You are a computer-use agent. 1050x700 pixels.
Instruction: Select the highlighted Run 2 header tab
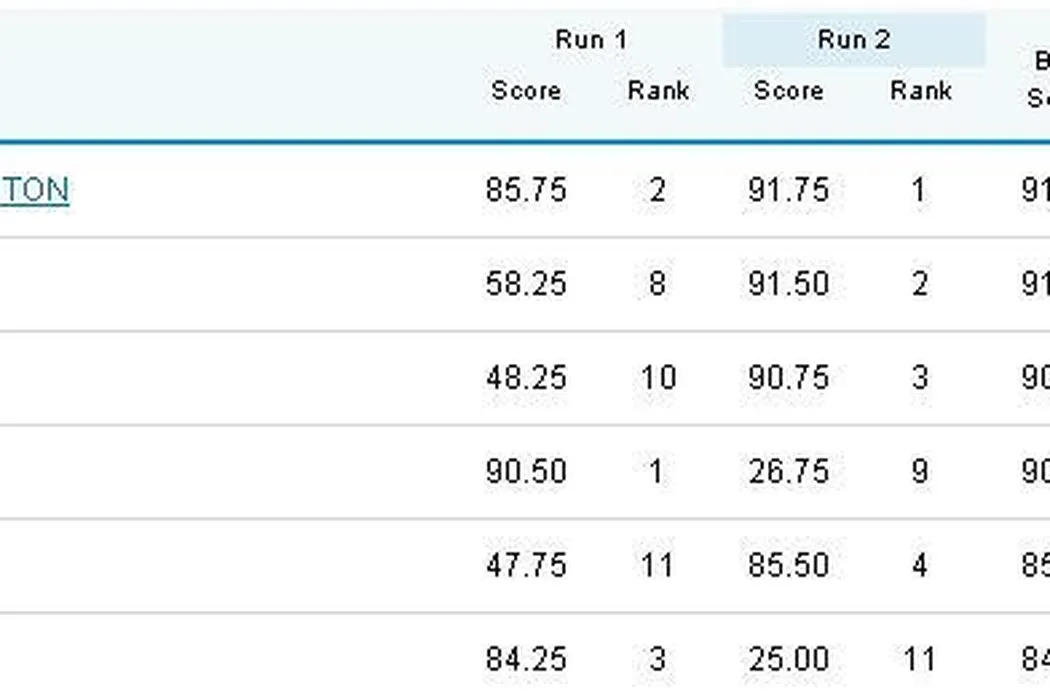[x=854, y=40]
